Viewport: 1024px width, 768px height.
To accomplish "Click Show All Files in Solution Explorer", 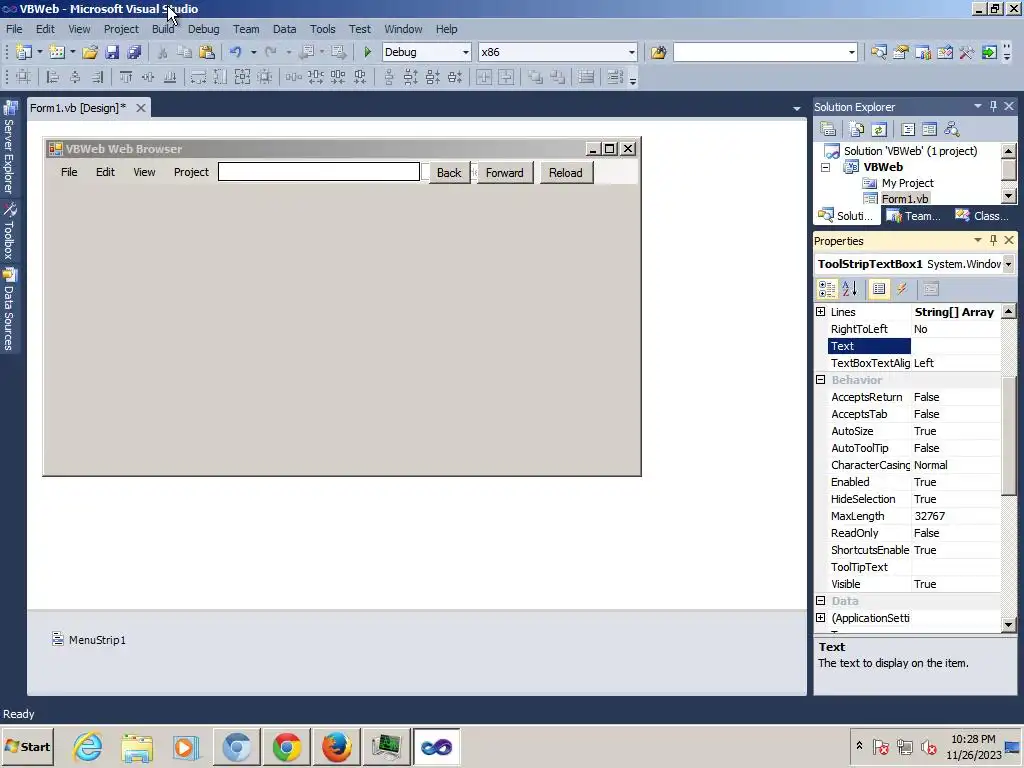I will (857, 129).
